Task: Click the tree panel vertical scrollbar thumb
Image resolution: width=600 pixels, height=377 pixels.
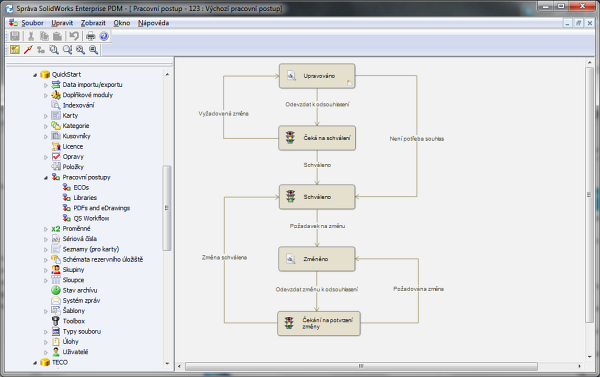Action: click(x=166, y=208)
